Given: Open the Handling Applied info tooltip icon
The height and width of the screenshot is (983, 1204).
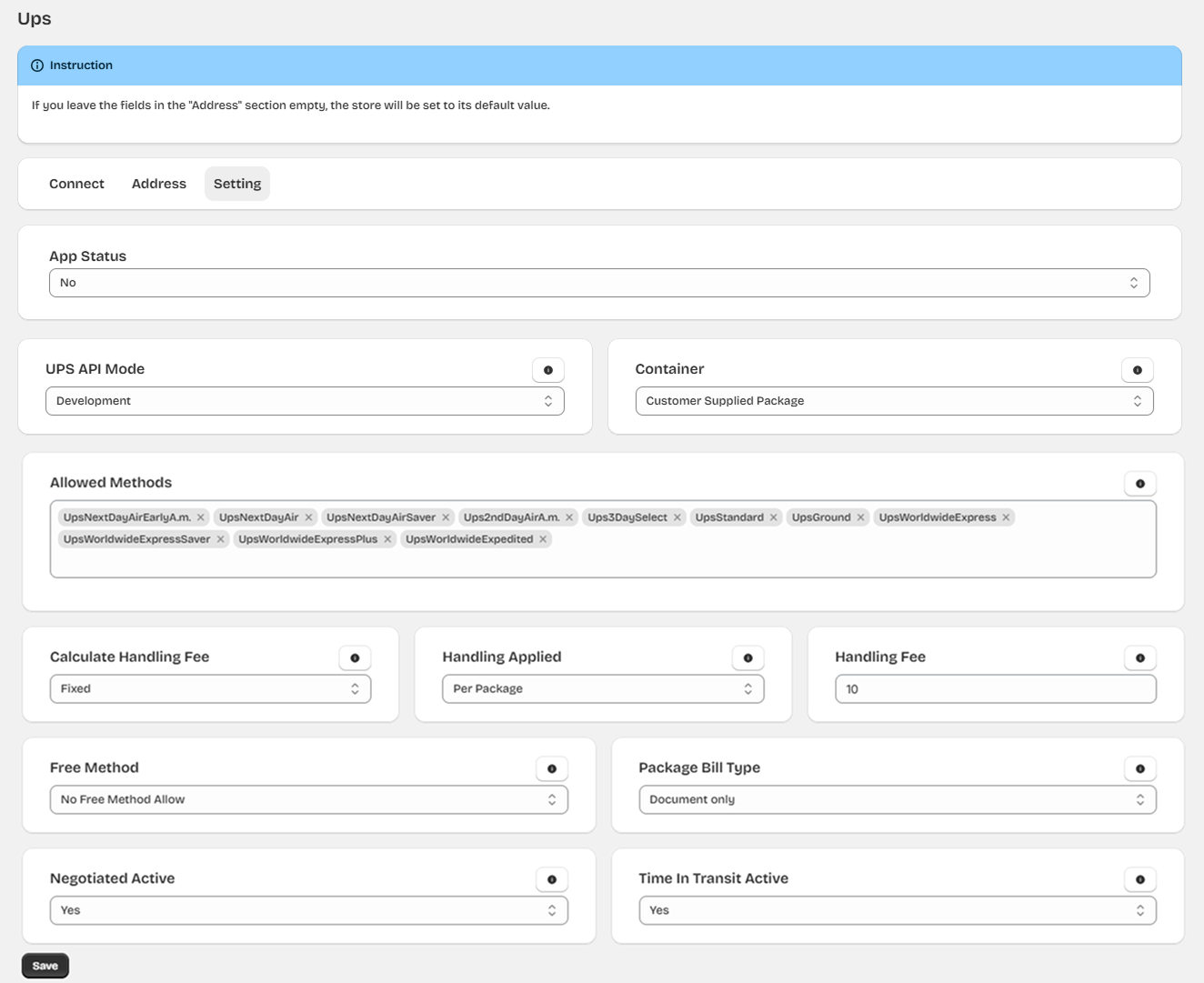Looking at the screenshot, I should click(747, 658).
